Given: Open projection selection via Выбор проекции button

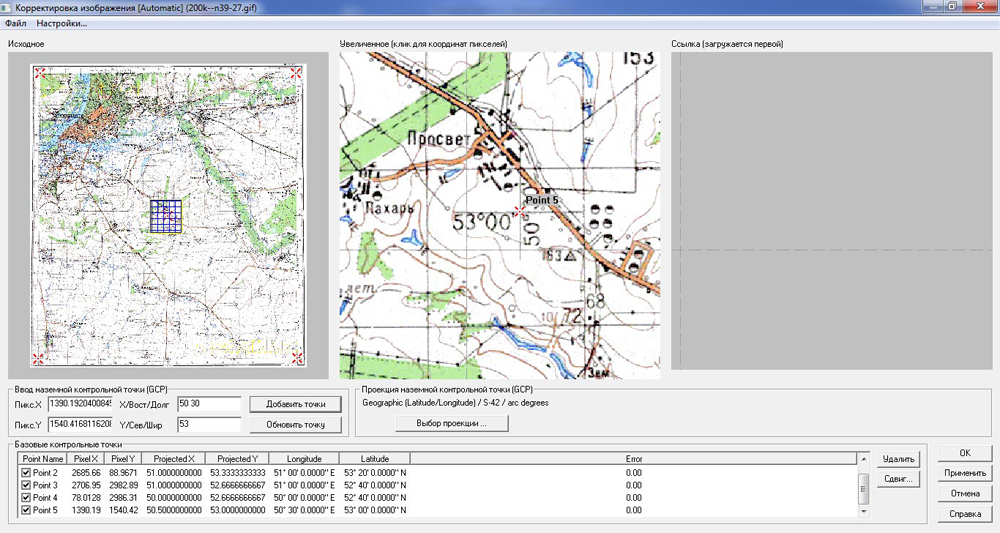Looking at the screenshot, I should click(x=451, y=424).
